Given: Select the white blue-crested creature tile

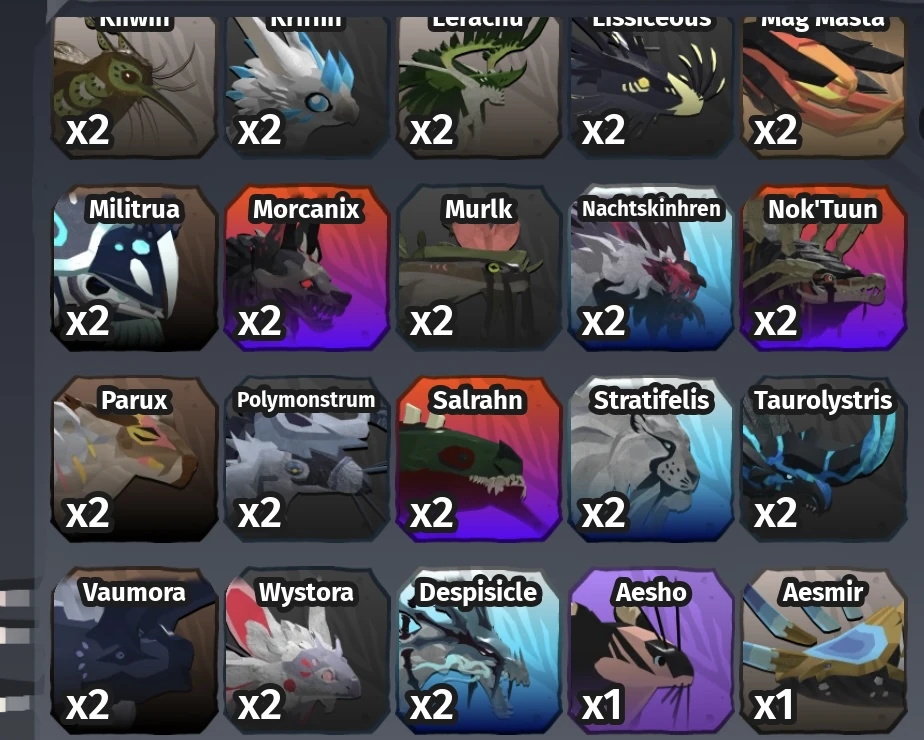Looking at the screenshot, I should point(306,87).
